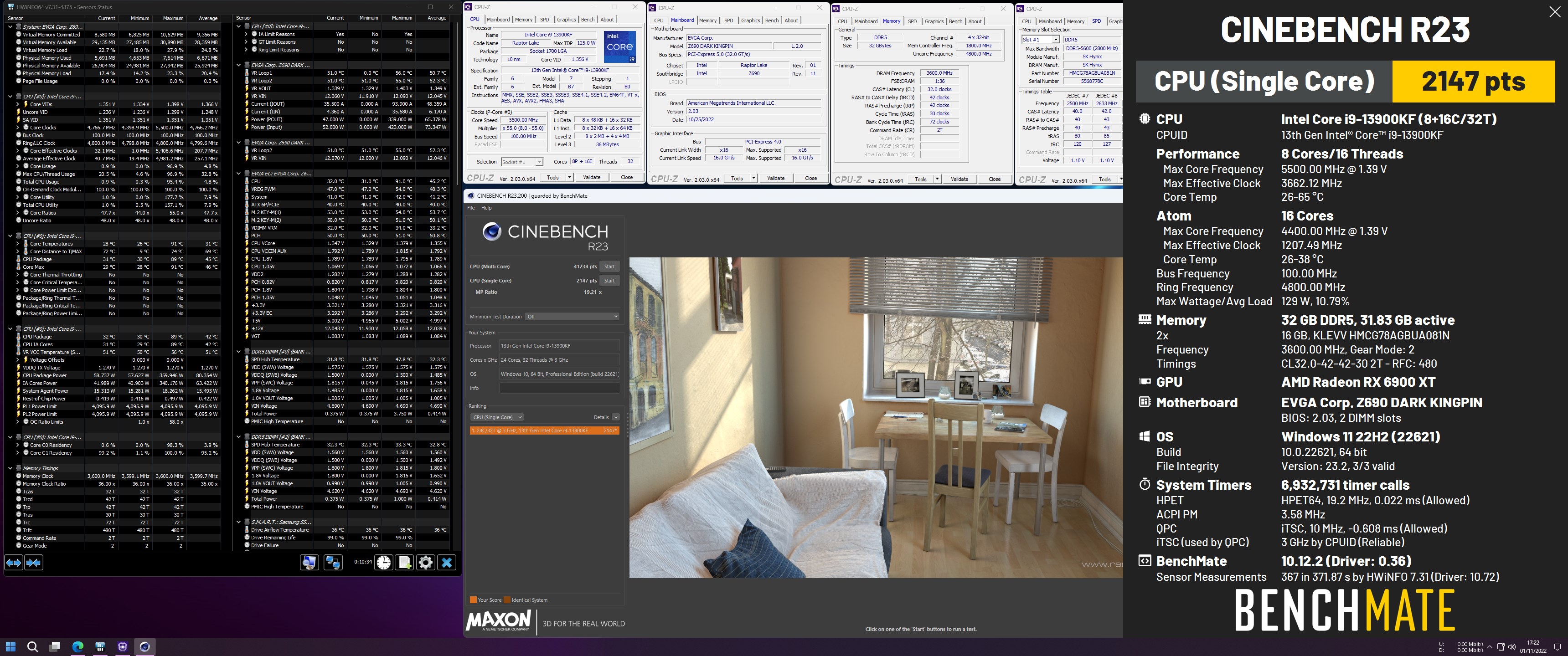
Task: Click the 0:10:34 elapsed time in HWiNFO
Action: [363, 562]
